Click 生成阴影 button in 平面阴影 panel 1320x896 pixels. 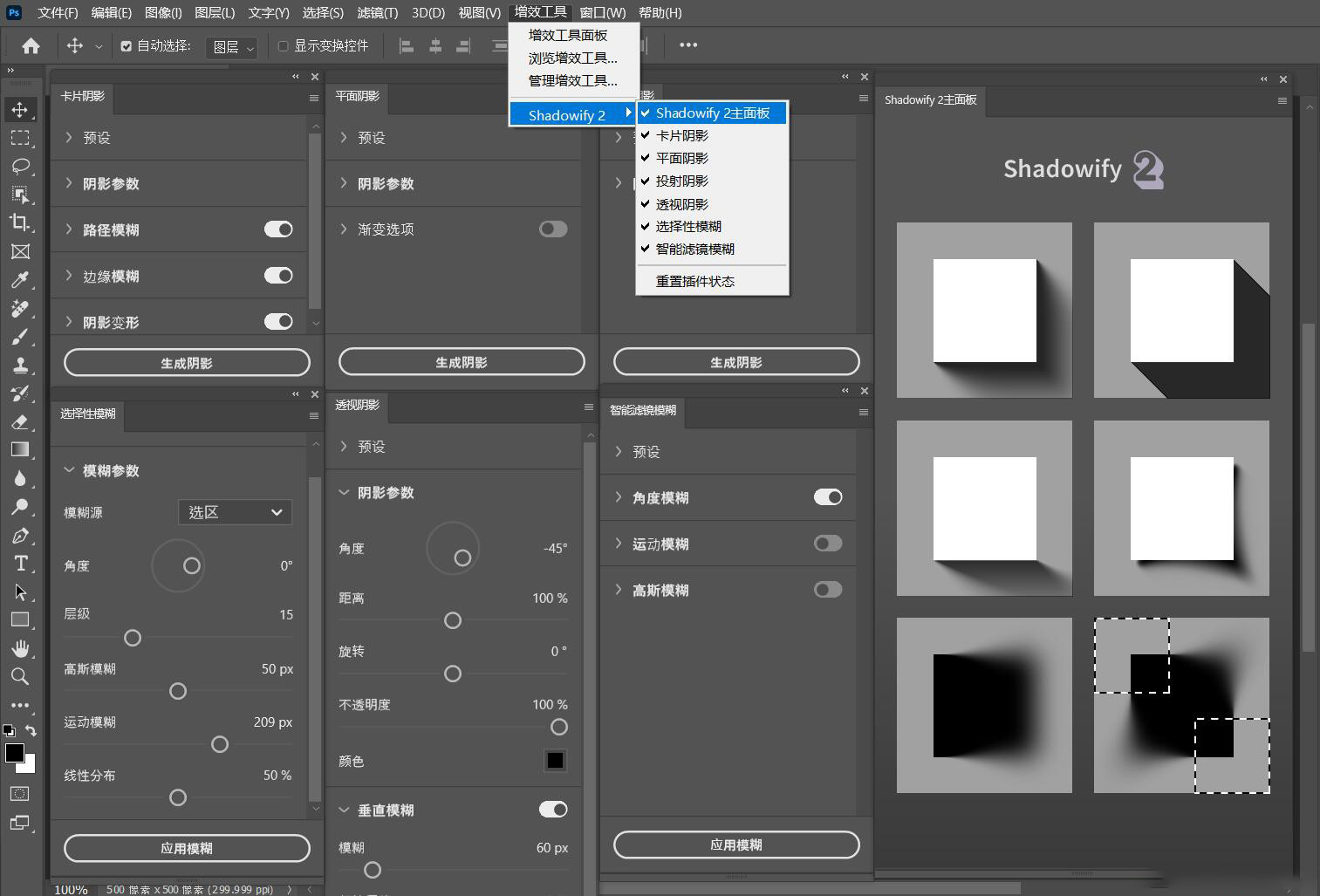[461, 361]
